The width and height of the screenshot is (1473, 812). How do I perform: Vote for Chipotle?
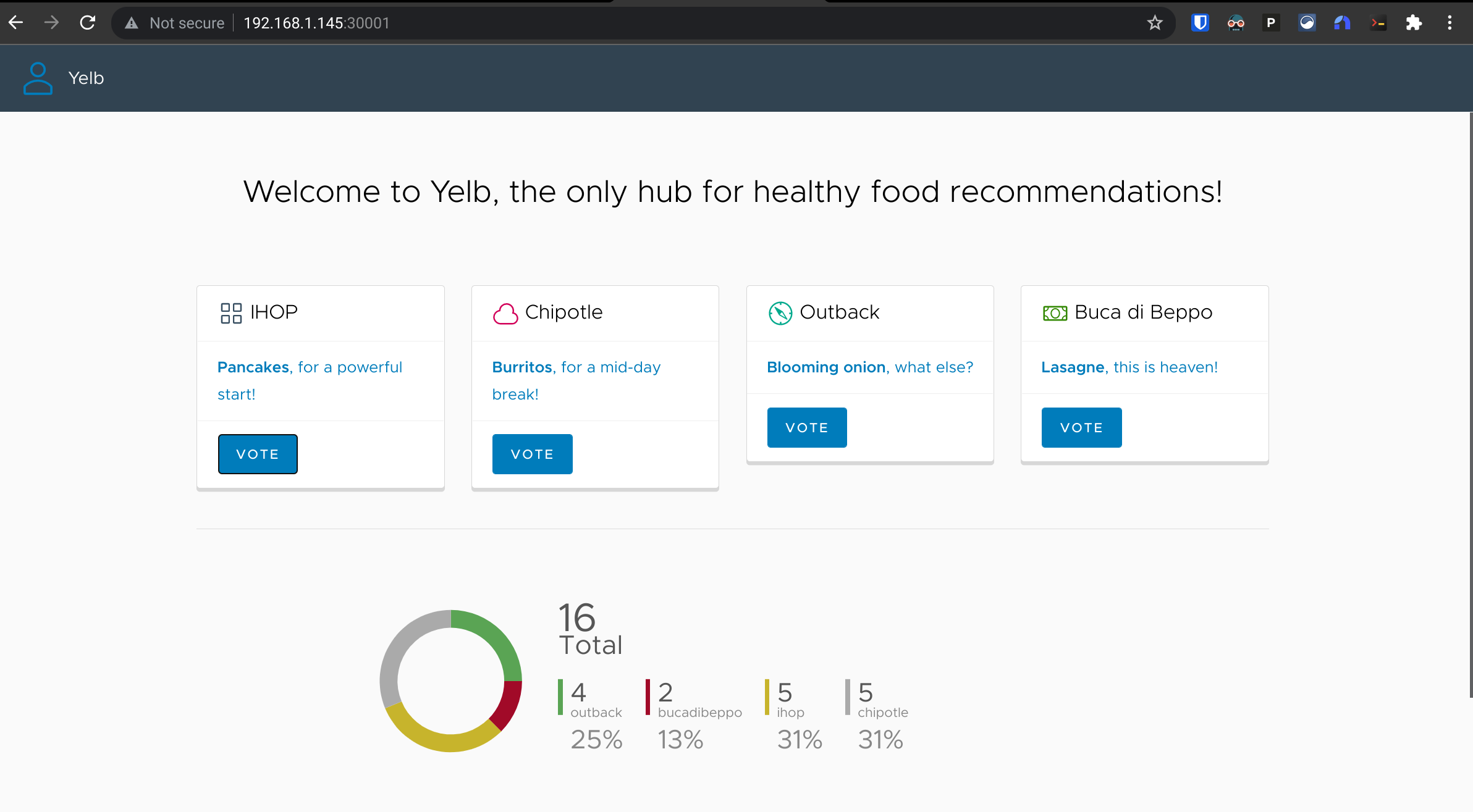point(532,454)
